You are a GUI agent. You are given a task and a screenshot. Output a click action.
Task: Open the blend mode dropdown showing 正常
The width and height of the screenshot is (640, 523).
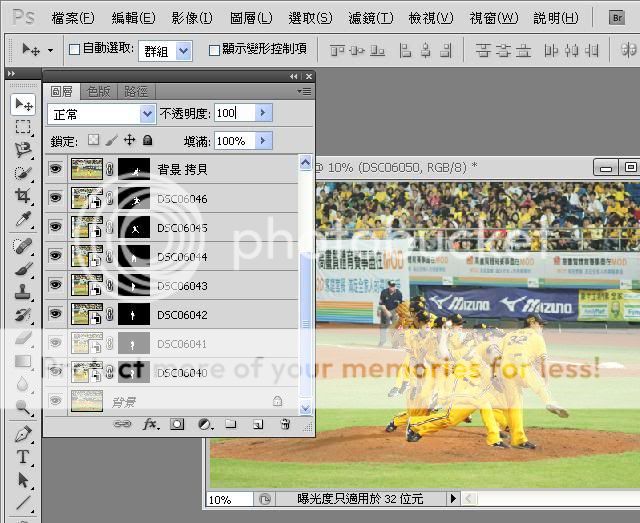102,114
